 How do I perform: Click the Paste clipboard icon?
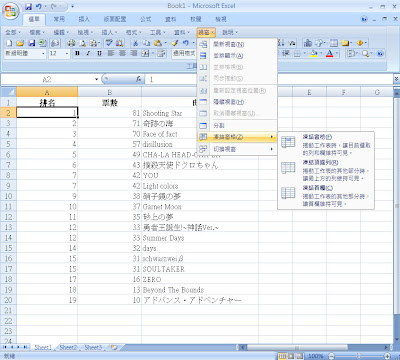pyautogui.click(x=158, y=43)
